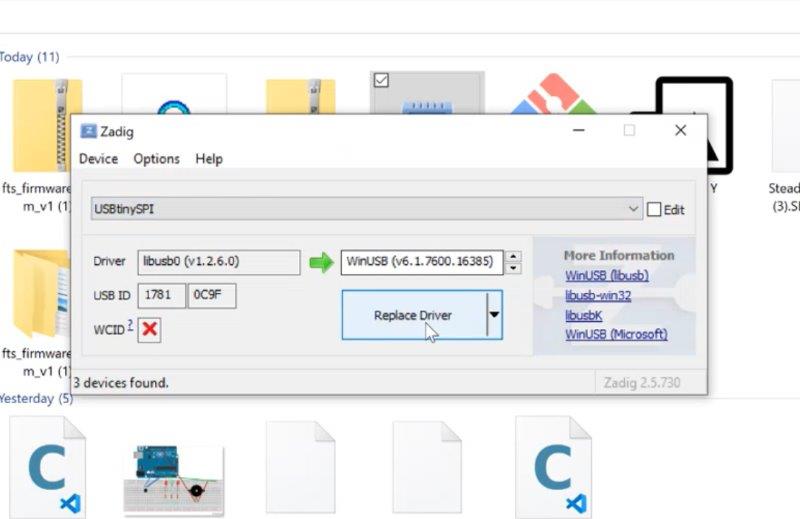Select the colorful Git-style application icon
The image size is (800, 519).
click(554, 94)
